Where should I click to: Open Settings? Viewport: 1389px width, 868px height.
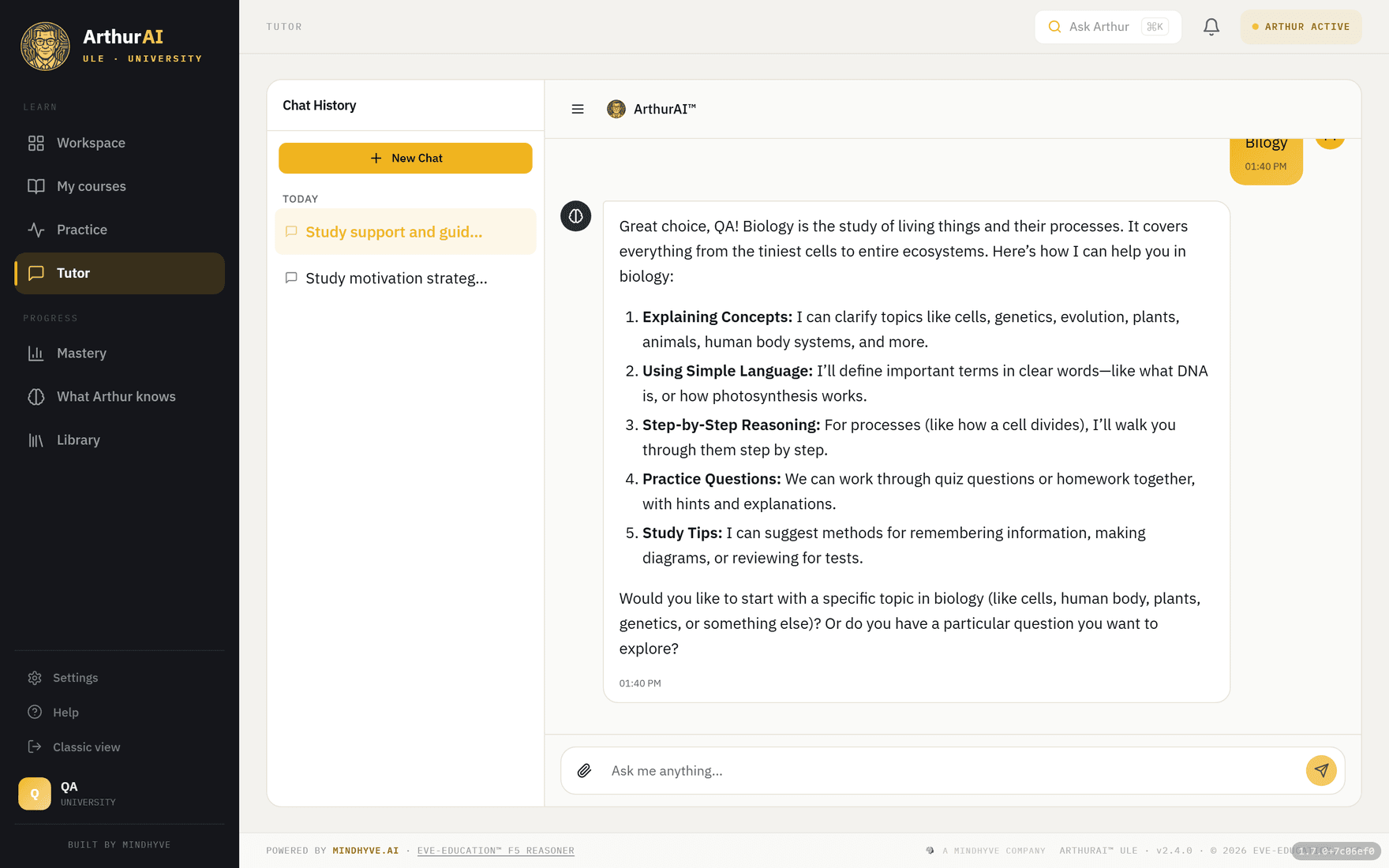tap(119, 678)
